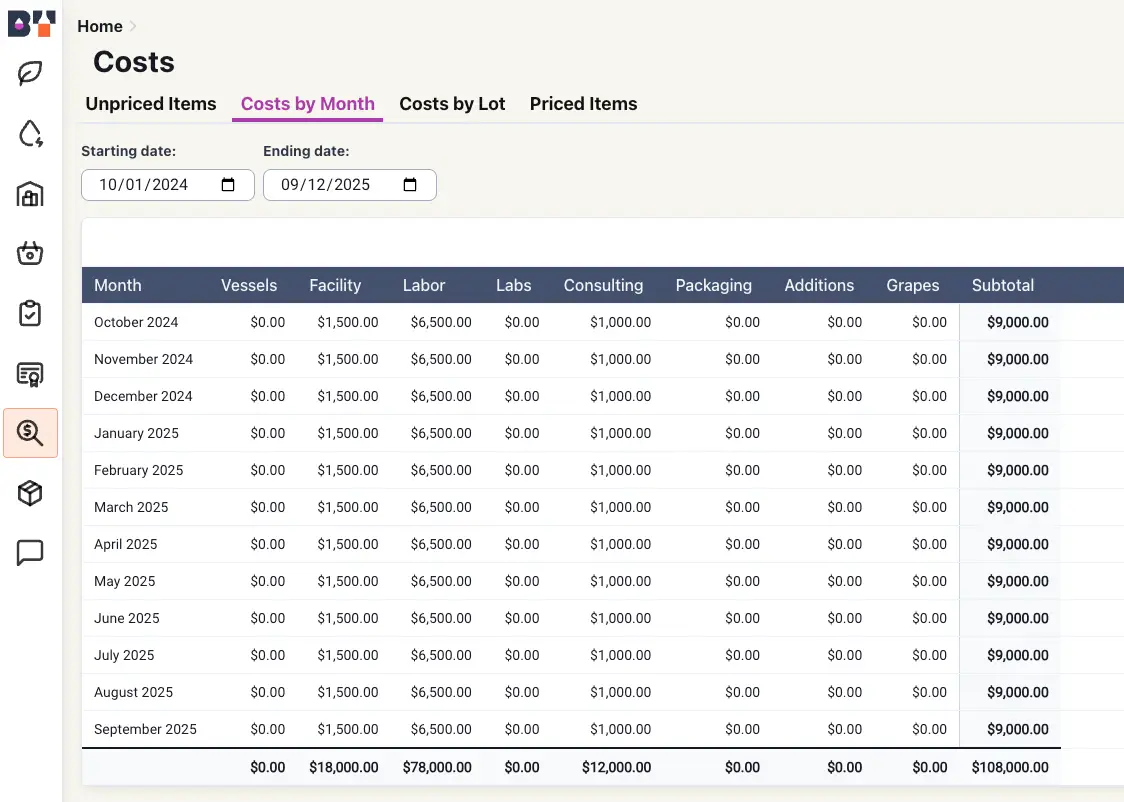Click the Subtotal column header

[1002, 285]
